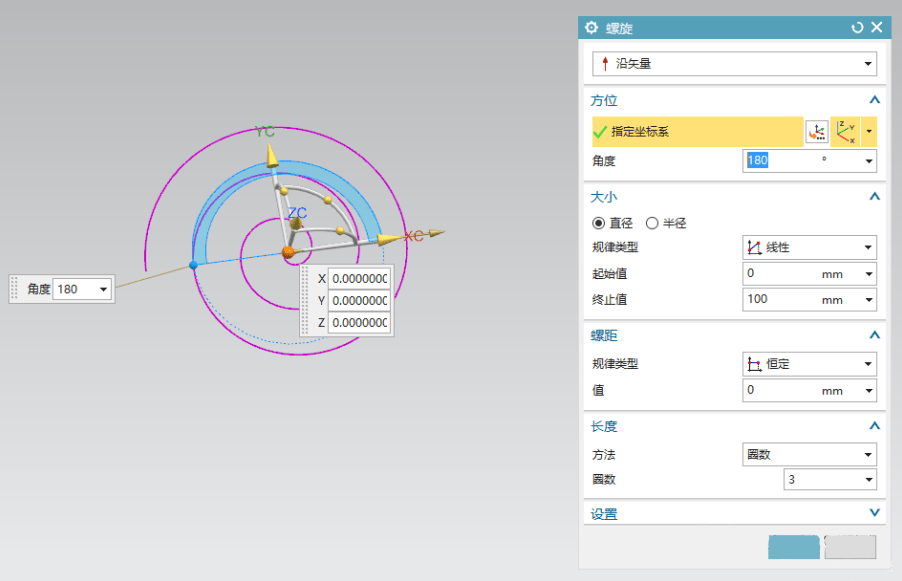Collapse the 大小 section
The width and height of the screenshot is (902, 581).
pos(874,197)
